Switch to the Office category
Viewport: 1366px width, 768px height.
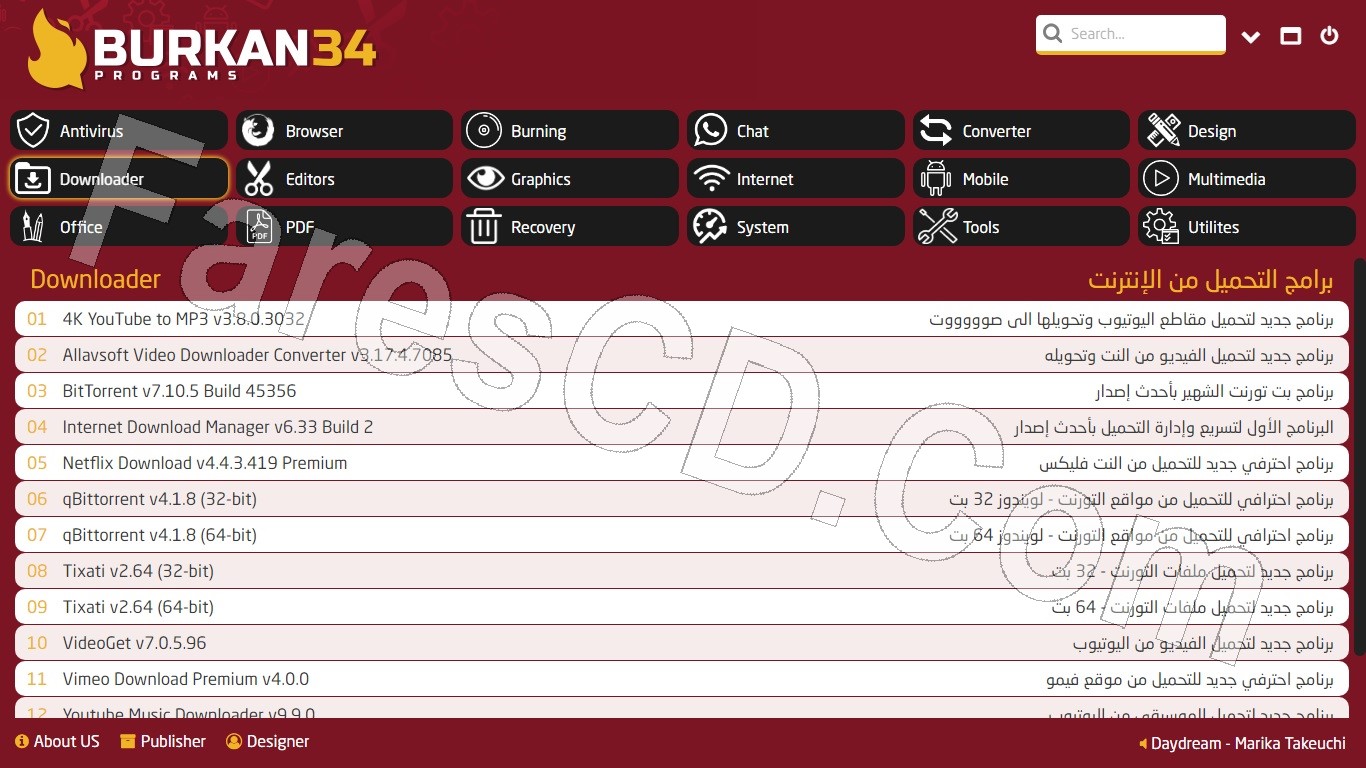point(119,227)
